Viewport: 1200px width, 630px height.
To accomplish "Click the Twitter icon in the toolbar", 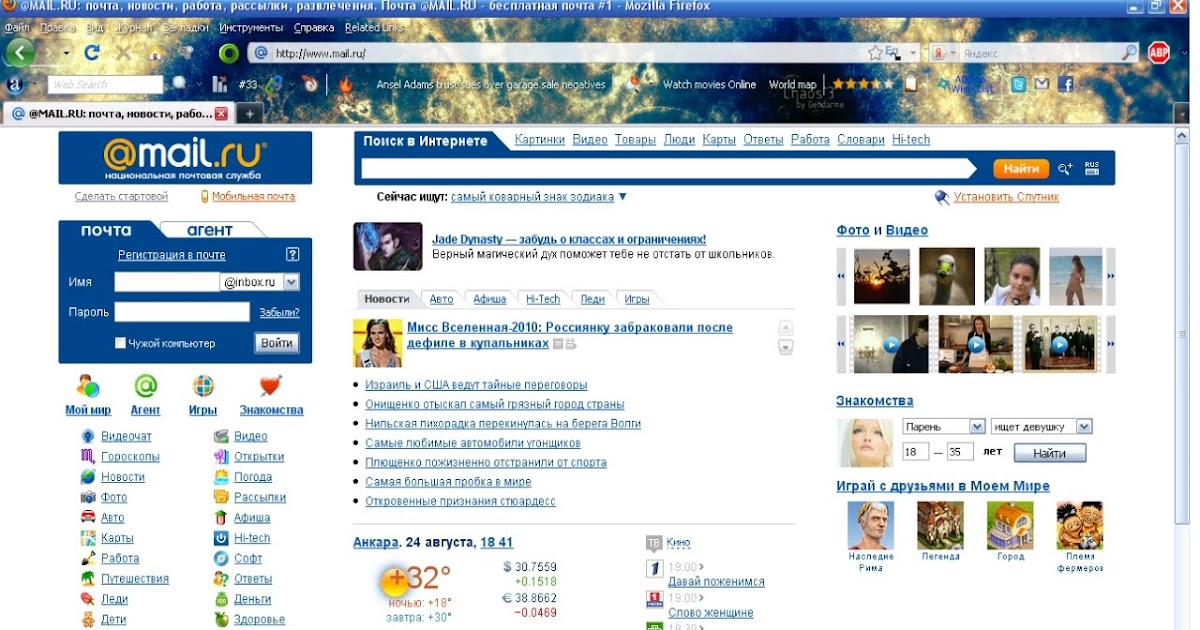I will [x=1019, y=85].
